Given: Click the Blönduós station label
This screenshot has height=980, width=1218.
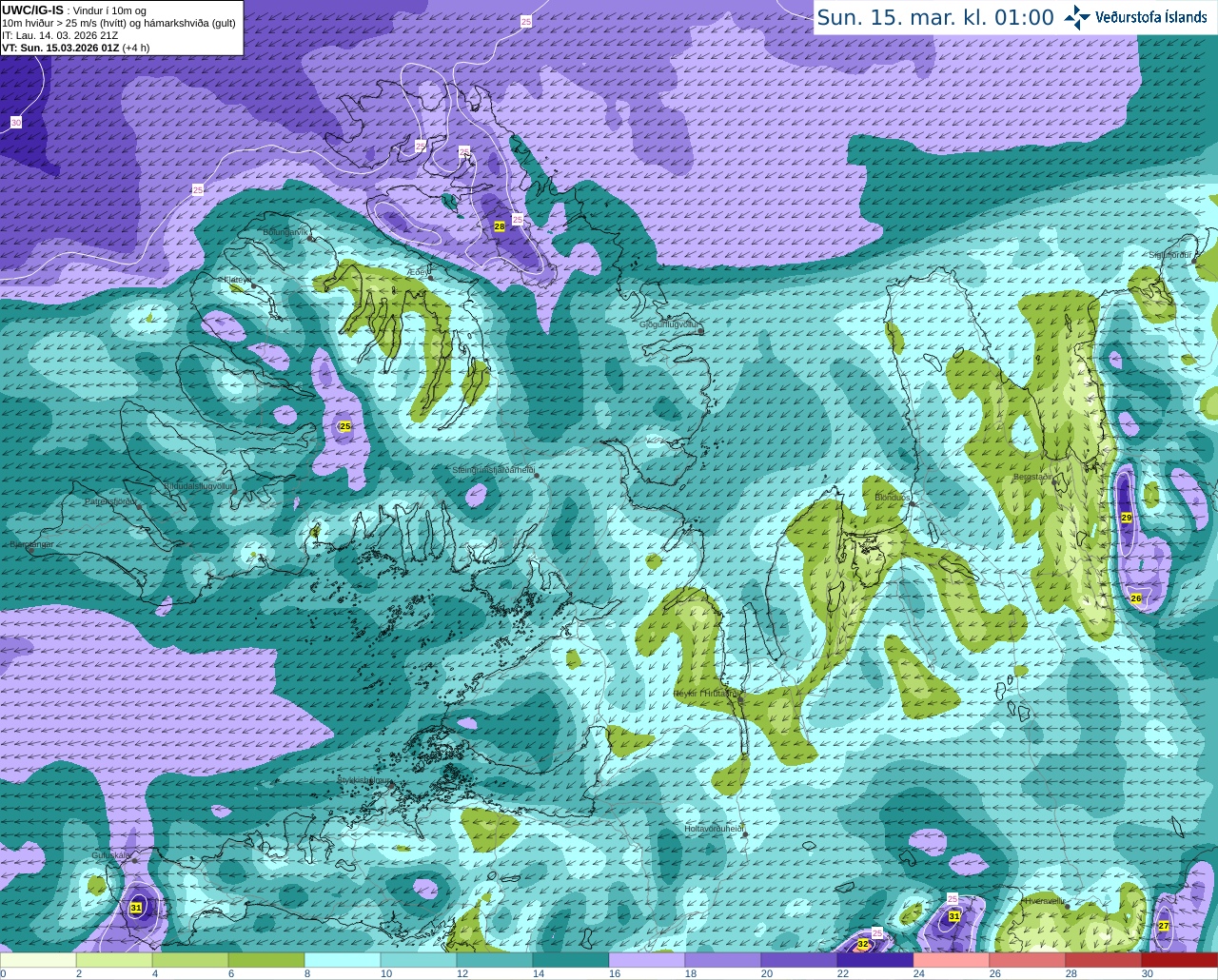Looking at the screenshot, I should point(893,498).
